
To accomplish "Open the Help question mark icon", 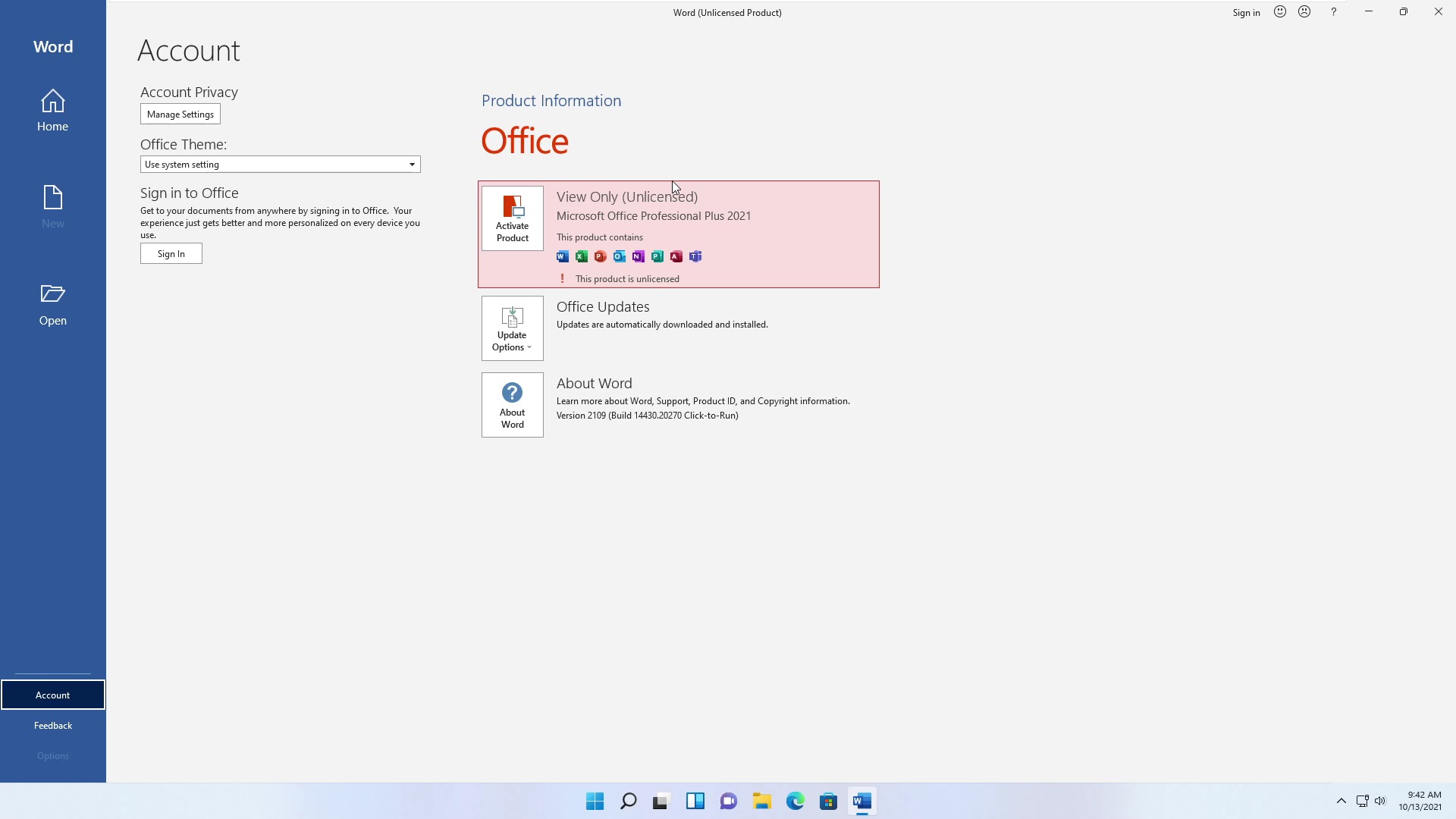I will [1333, 12].
